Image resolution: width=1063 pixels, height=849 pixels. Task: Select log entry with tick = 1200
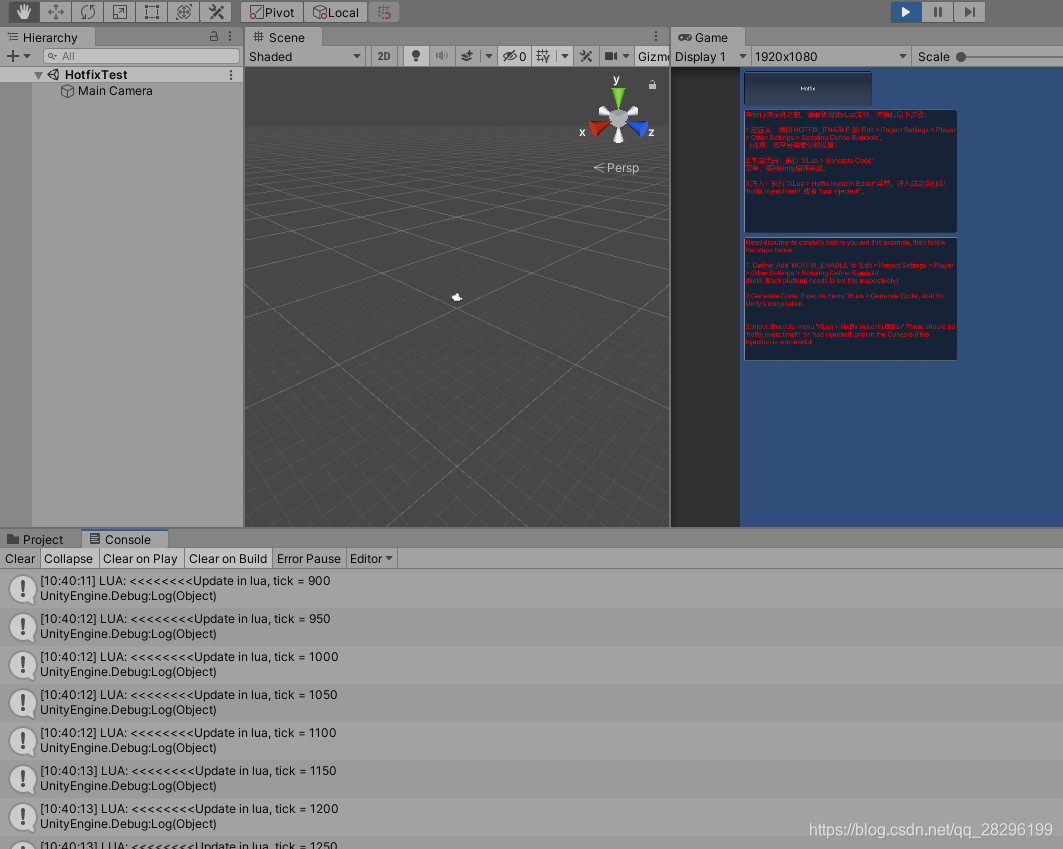(x=532, y=816)
